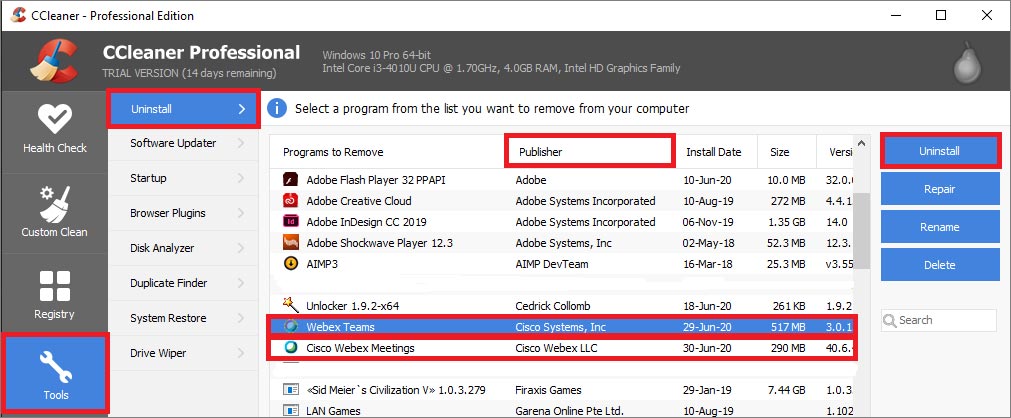Click the pear icon in header

[x=967, y=62]
